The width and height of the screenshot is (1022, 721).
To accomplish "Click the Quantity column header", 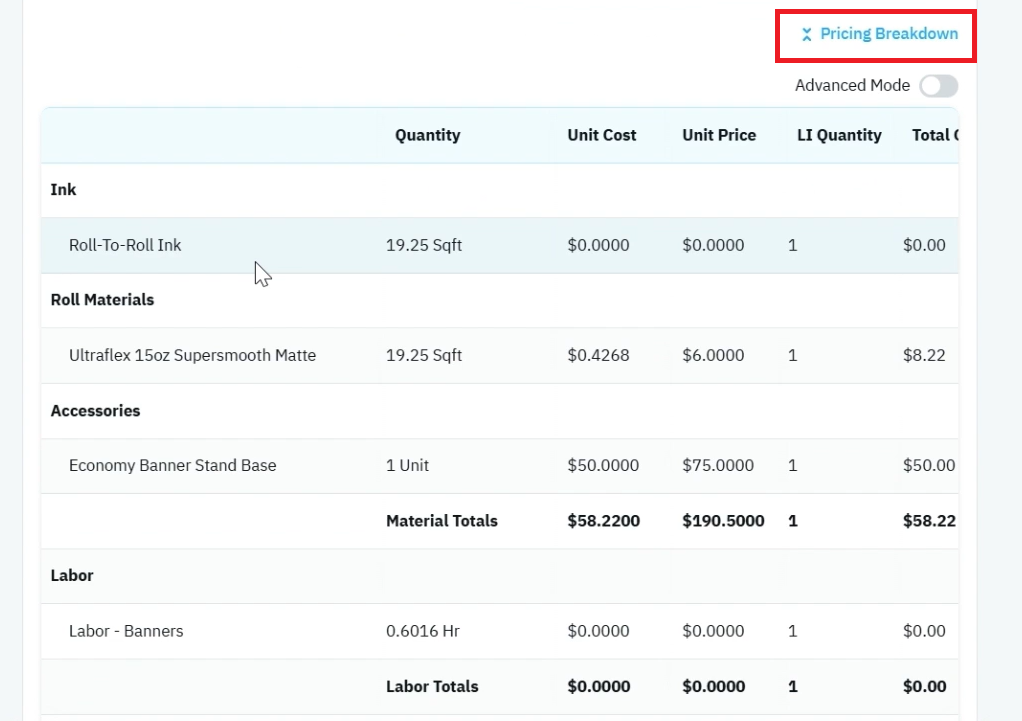I will (x=428, y=135).
